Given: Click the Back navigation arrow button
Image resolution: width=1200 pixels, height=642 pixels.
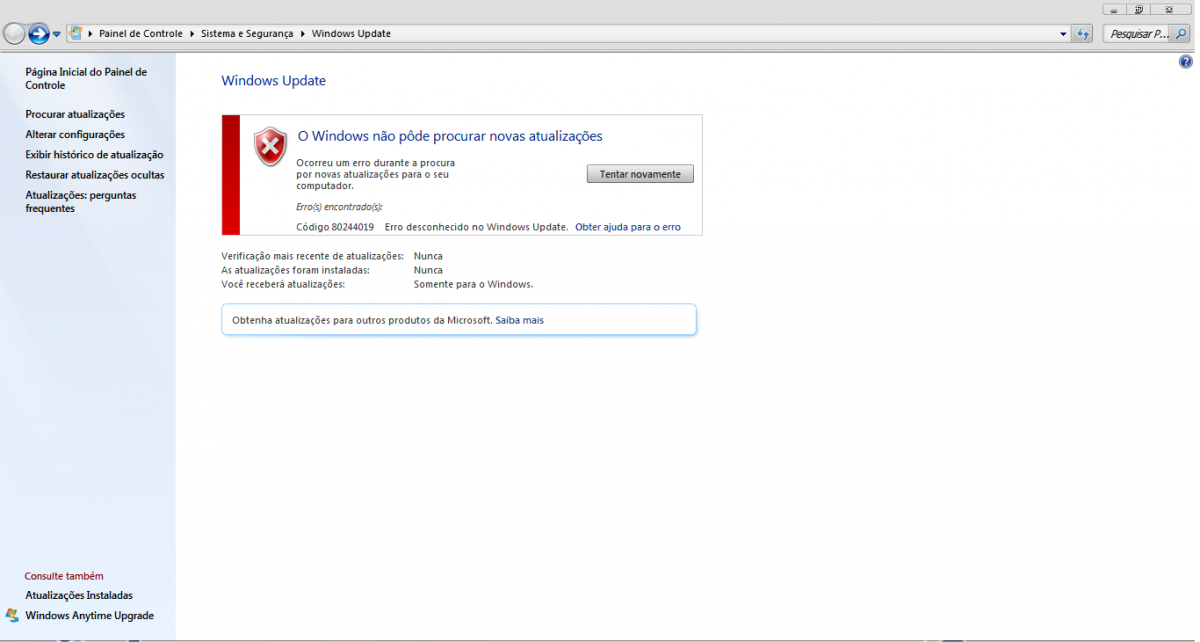Looking at the screenshot, I should (x=14, y=34).
